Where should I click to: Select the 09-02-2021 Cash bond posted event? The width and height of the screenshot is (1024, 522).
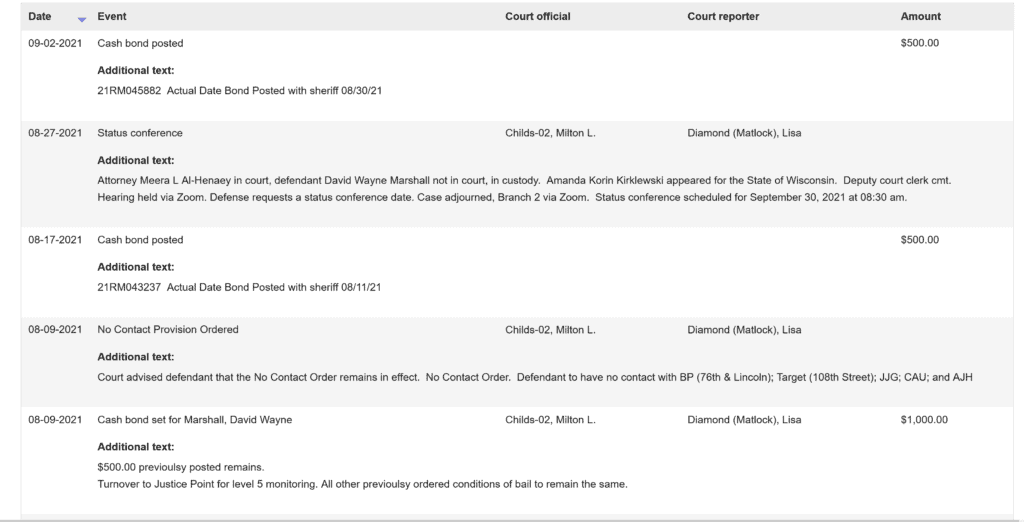point(140,43)
